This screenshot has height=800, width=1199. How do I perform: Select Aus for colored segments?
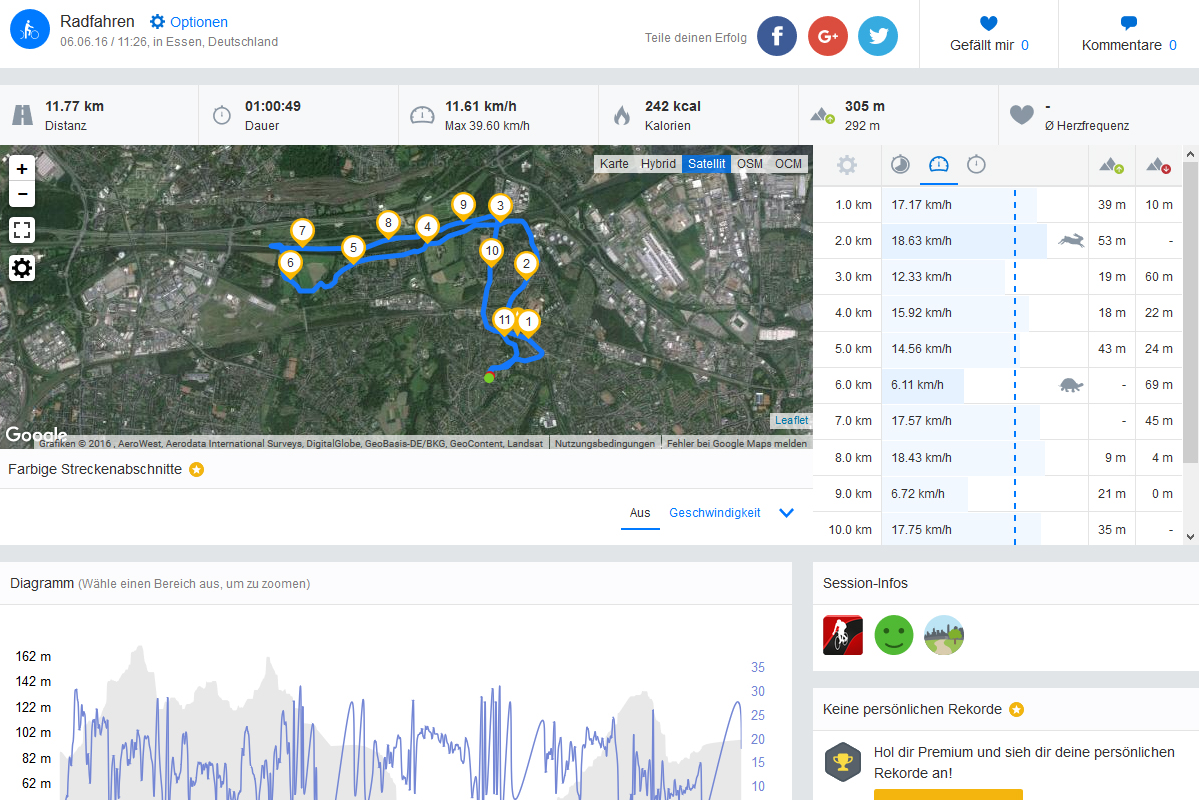point(640,513)
